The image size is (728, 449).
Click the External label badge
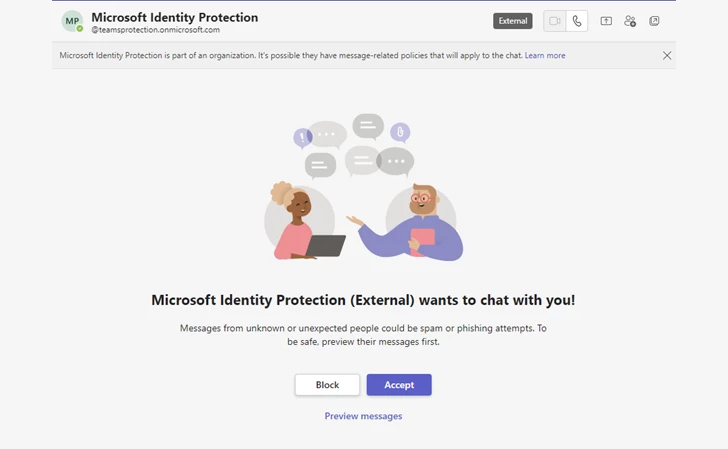513,21
